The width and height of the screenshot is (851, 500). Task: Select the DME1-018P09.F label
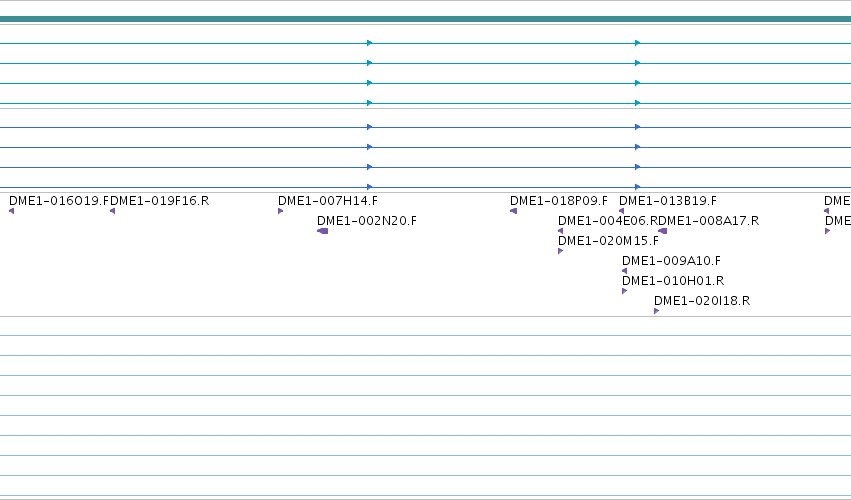[x=559, y=201]
